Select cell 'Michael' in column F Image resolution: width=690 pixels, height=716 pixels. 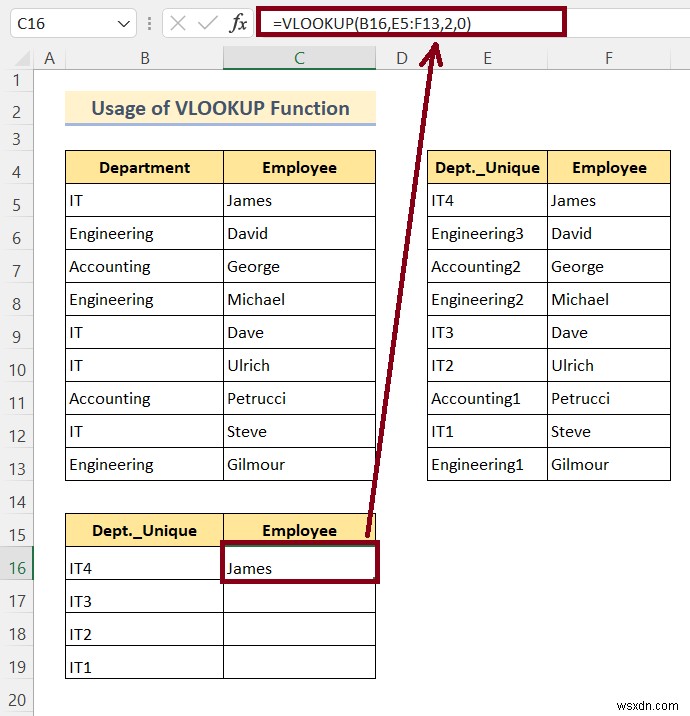click(x=609, y=300)
